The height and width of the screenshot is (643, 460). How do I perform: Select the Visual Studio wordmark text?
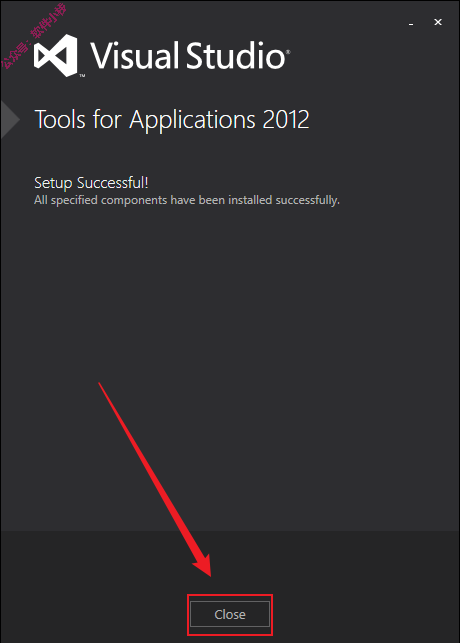pyautogui.click(x=187, y=55)
